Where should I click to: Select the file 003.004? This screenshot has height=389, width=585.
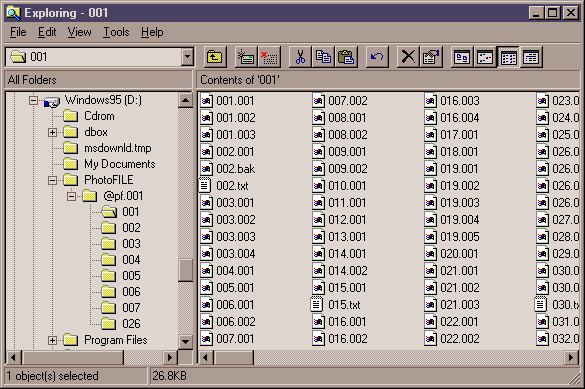(228, 254)
